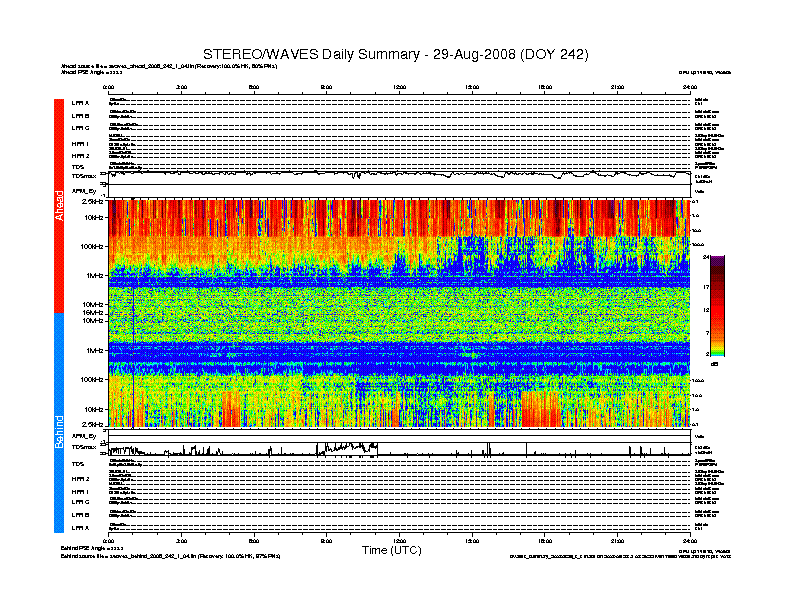Viewport: 792px width, 612px height.
Task: Click the 24 value on the color scale
Action: point(706,258)
